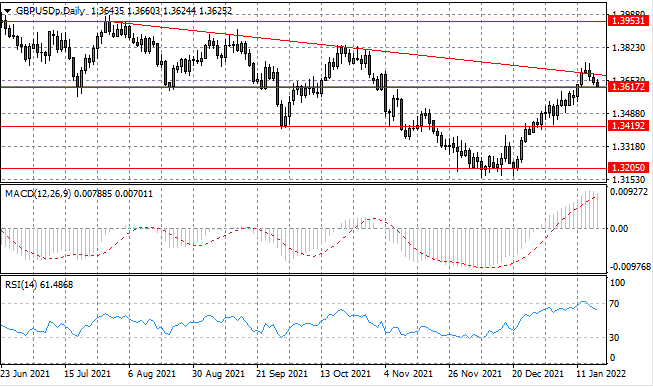The height and width of the screenshot is (387, 653).
Task: Click the GBPUSDp,Daily chart title text
Action: 50,11
